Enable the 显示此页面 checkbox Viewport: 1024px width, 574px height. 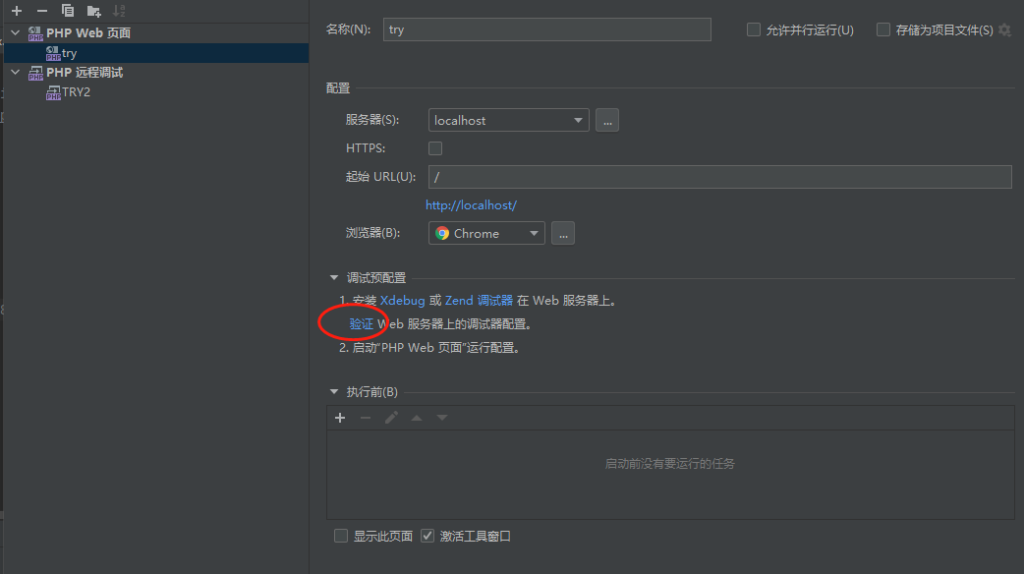[341, 536]
